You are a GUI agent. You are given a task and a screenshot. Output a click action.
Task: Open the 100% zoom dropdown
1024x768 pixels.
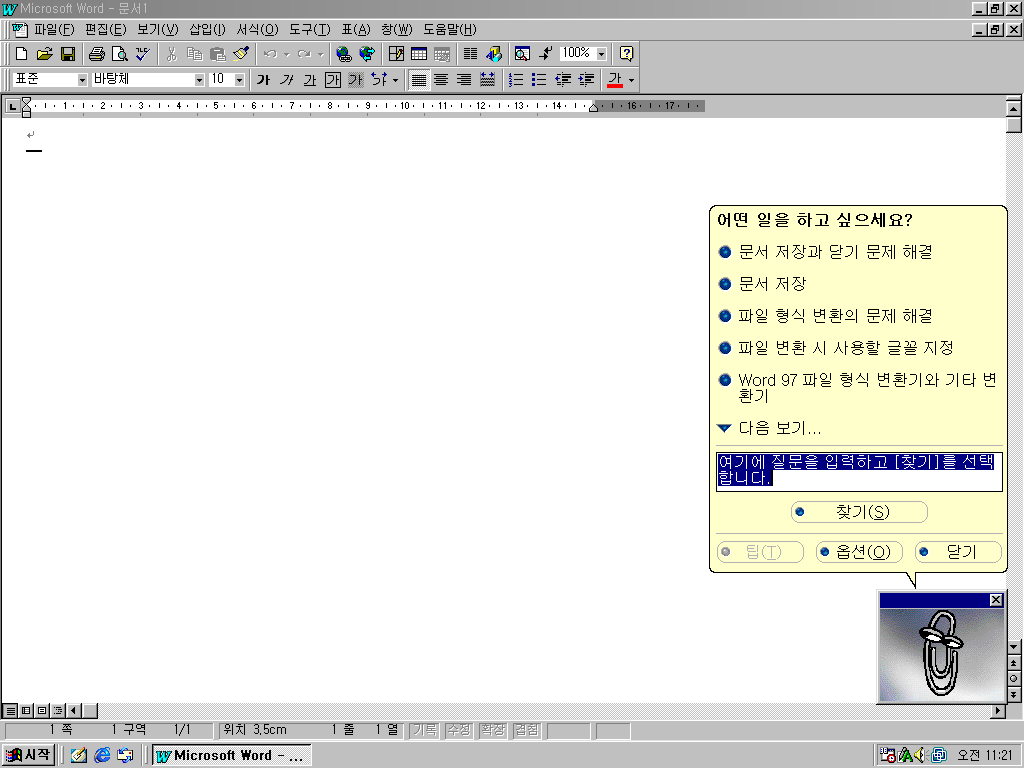[601, 54]
